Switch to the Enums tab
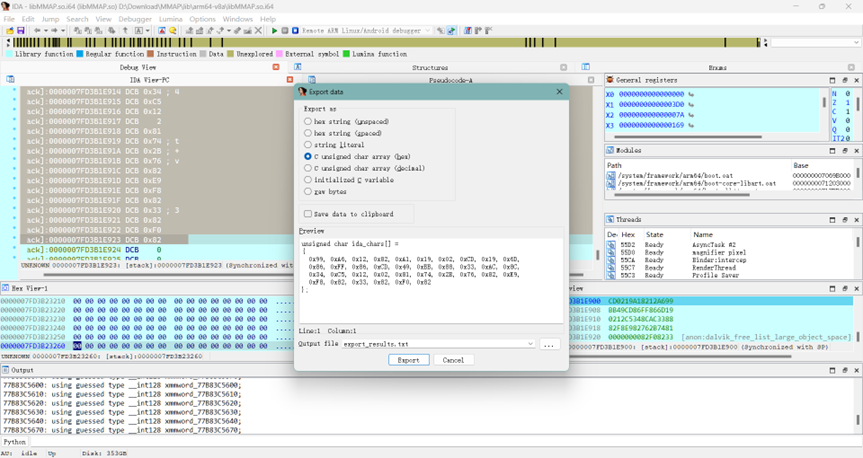The image size is (863, 458). pos(717,67)
